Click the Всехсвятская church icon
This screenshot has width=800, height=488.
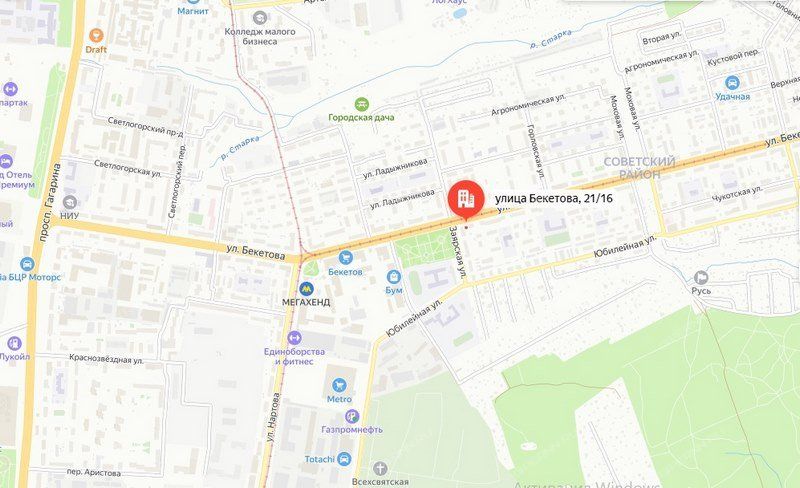[380, 468]
